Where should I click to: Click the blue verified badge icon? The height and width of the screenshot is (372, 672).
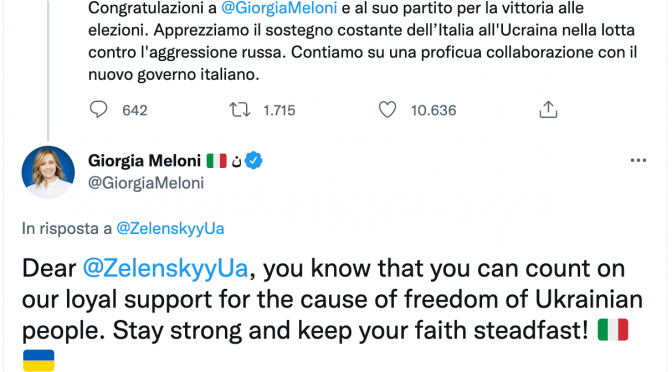pos(254,161)
